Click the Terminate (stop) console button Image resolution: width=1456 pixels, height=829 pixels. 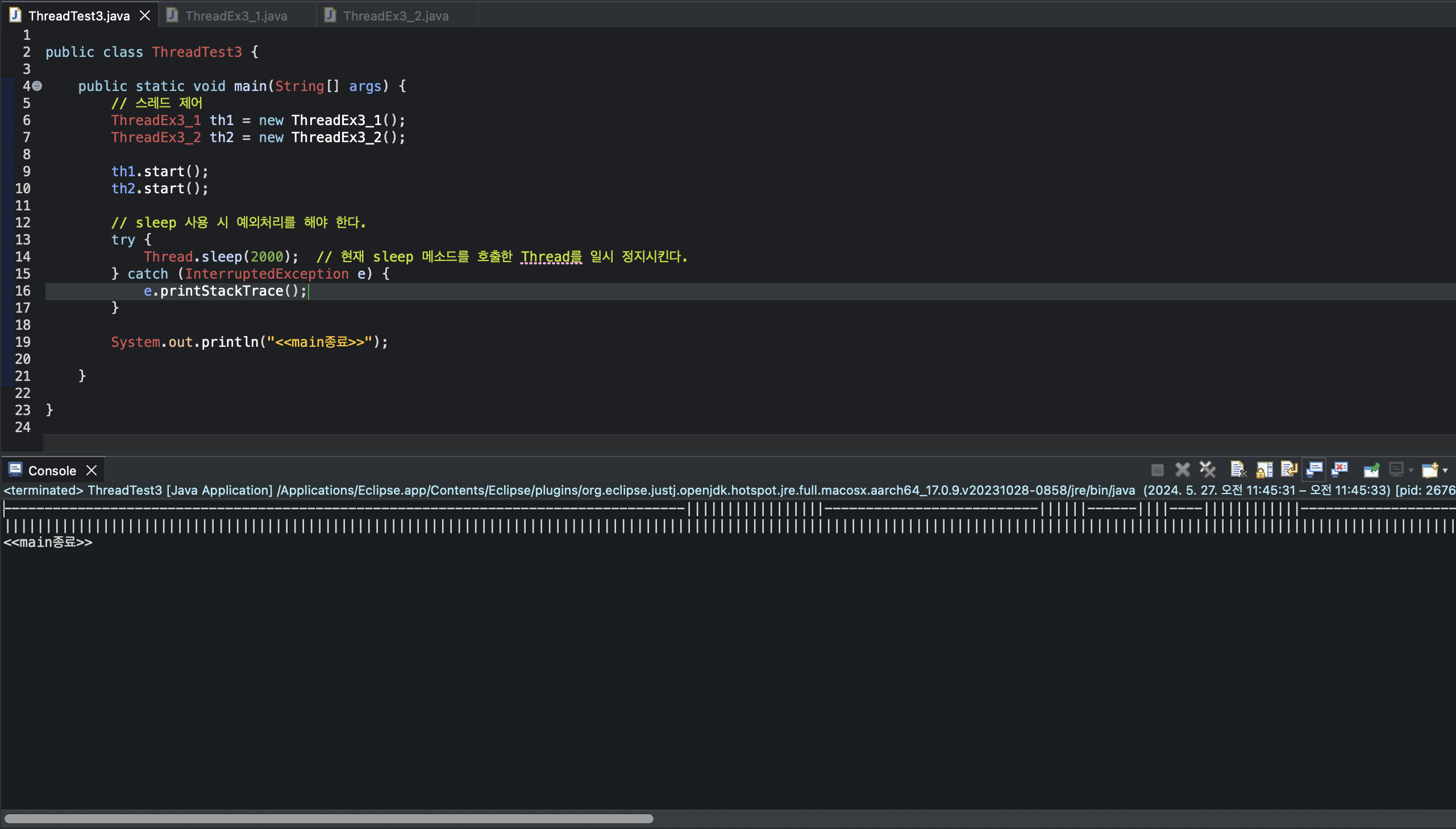(1157, 470)
